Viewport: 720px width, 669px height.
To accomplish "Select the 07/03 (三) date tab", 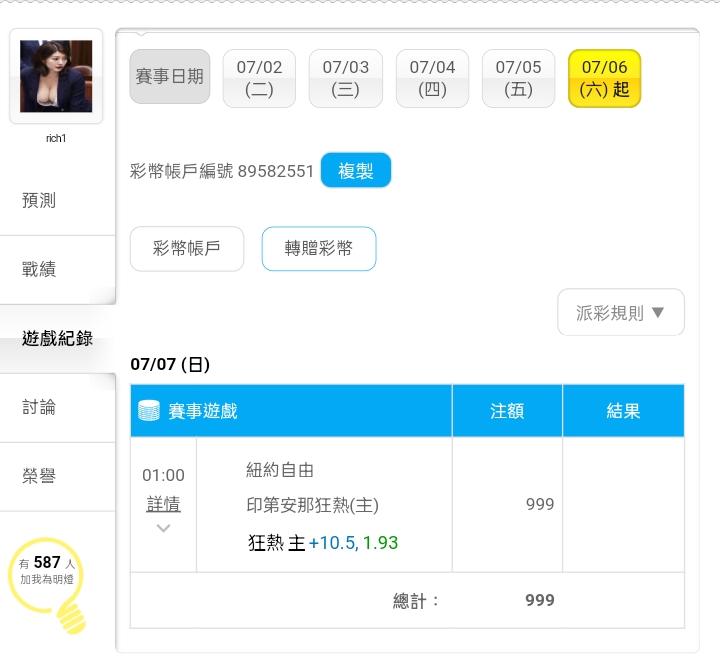I will (346, 79).
